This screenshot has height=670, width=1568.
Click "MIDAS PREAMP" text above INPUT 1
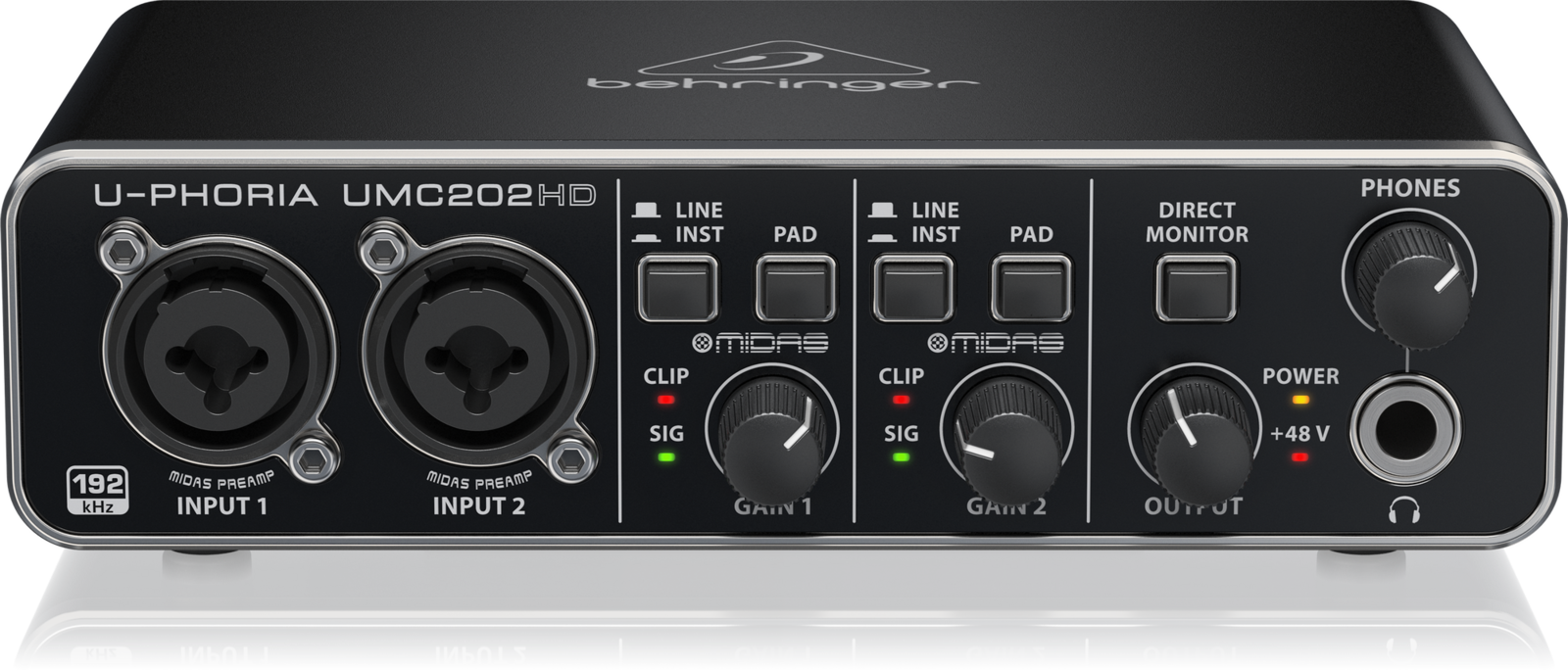(x=220, y=479)
